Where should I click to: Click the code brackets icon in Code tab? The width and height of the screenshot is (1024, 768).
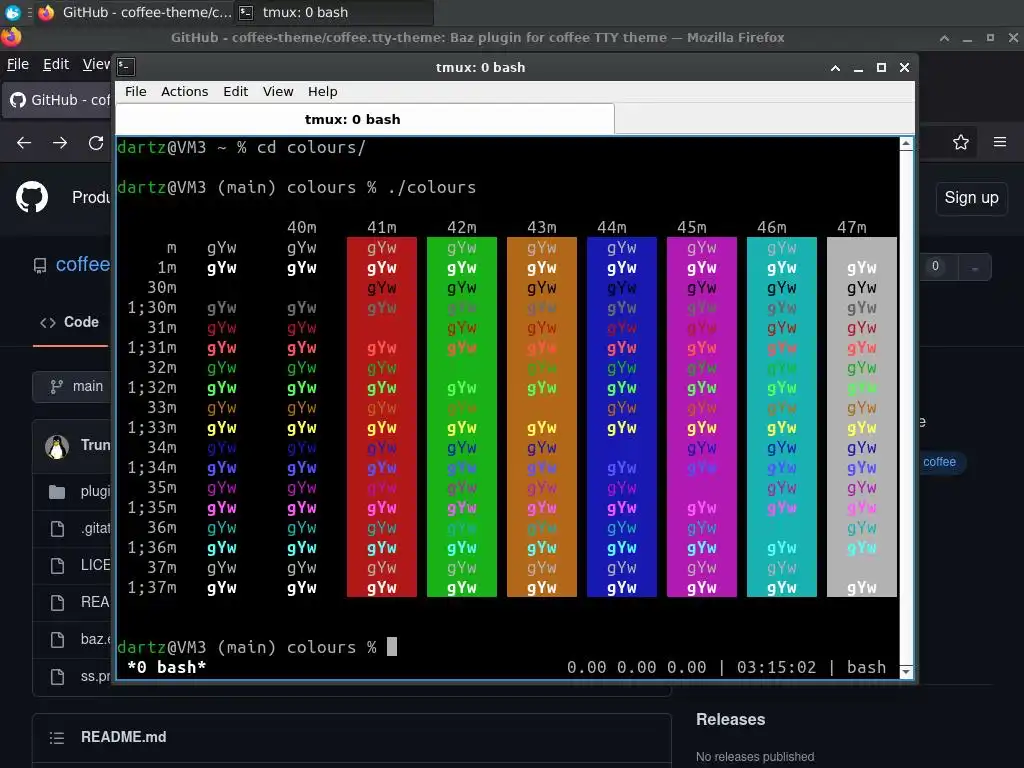[x=48, y=323]
